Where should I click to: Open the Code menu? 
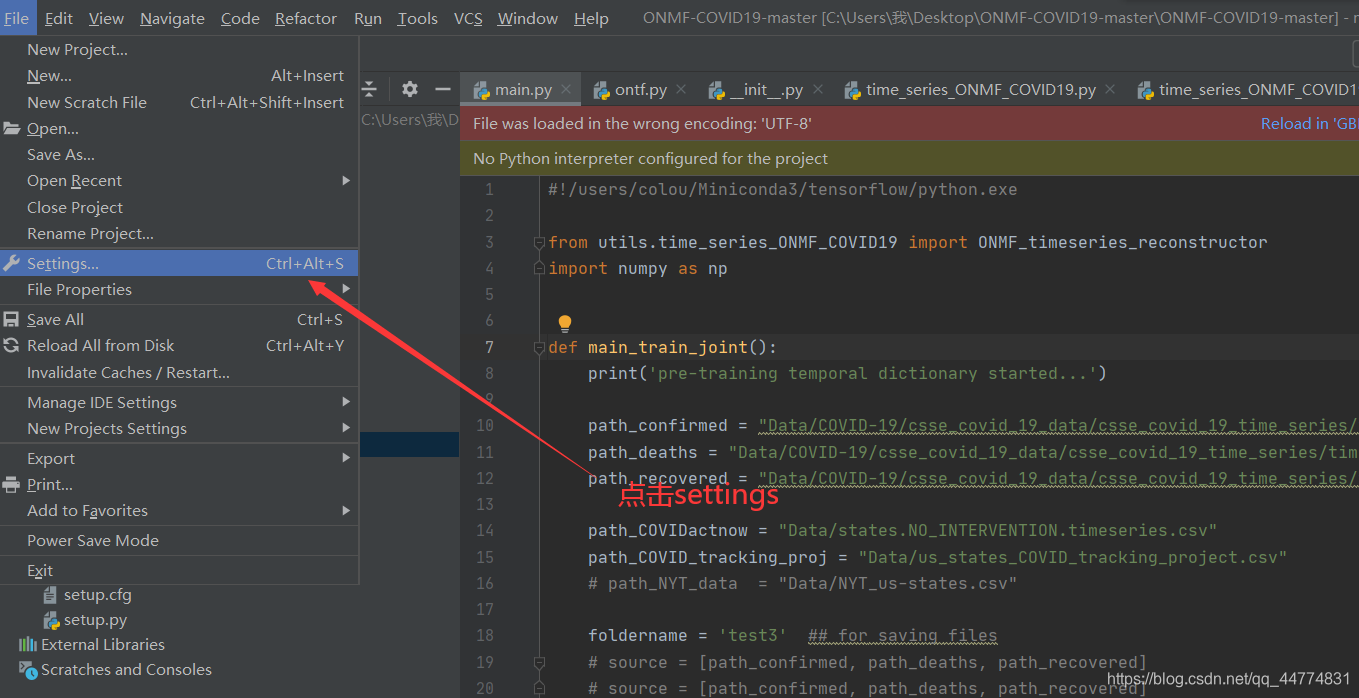point(240,18)
